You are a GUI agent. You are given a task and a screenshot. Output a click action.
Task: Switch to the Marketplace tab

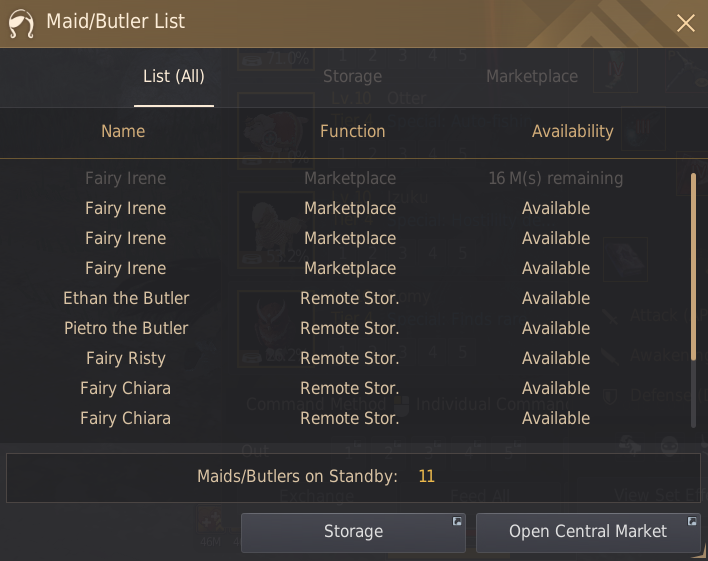[532, 76]
